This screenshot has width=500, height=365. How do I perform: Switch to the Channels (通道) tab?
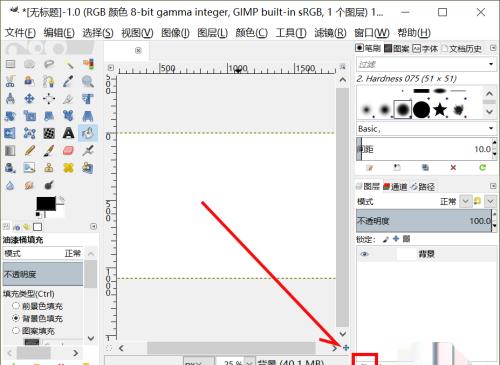point(395,187)
